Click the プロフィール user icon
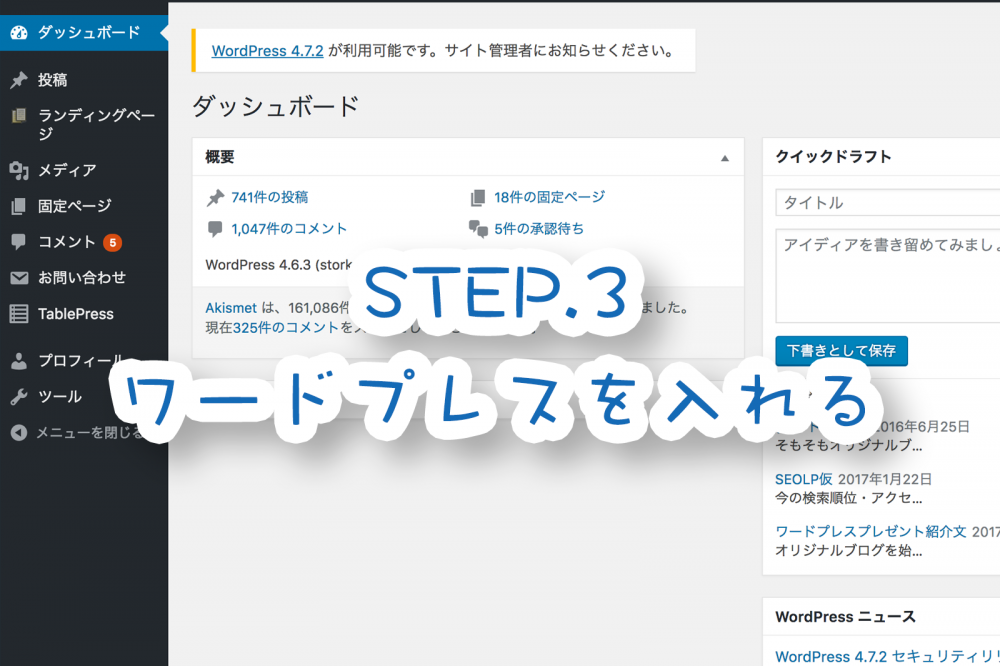 coord(19,361)
